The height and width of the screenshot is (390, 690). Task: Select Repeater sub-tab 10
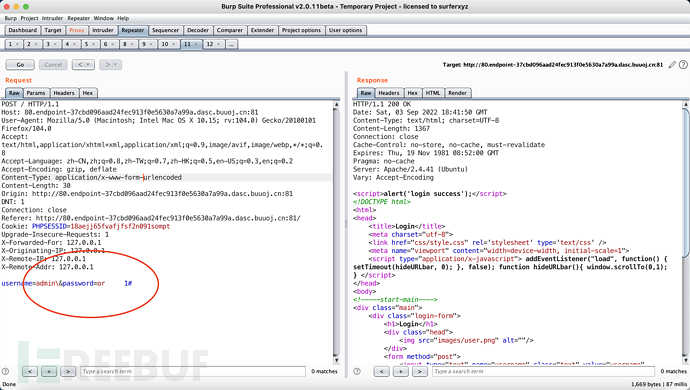tap(169, 44)
